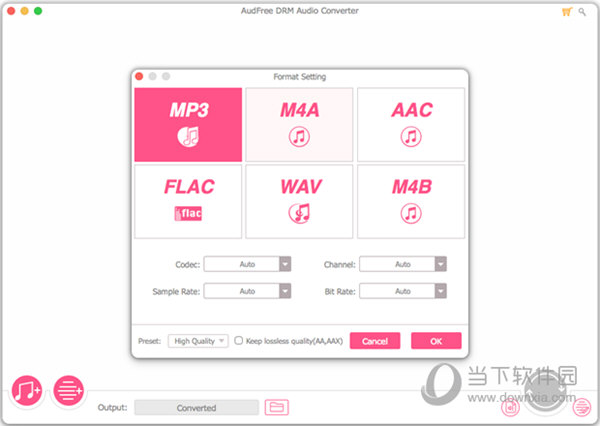Click the add music files button

point(27,390)
